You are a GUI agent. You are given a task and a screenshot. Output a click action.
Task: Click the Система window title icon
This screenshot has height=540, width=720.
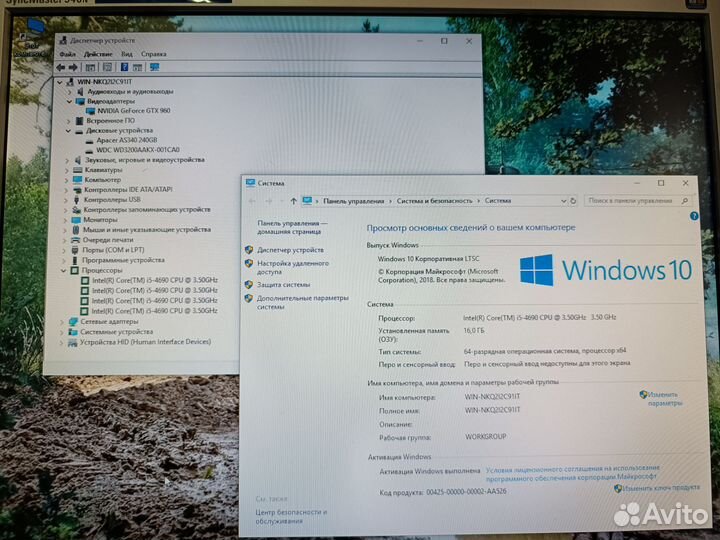(250, 183)
